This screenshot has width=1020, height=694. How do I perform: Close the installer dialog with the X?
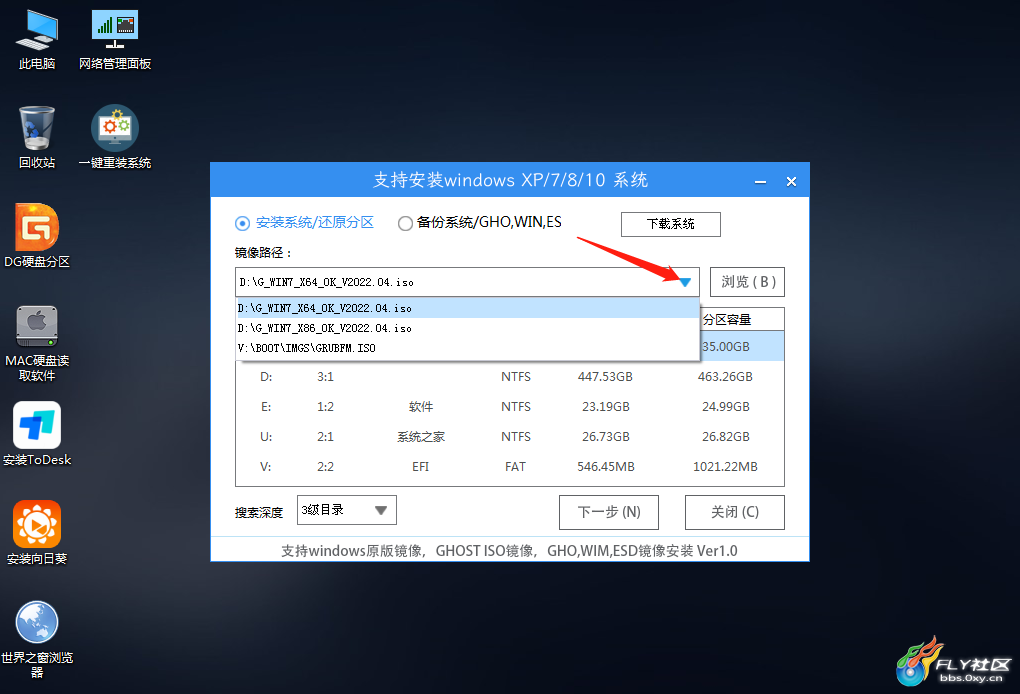(x=791, y=181)
